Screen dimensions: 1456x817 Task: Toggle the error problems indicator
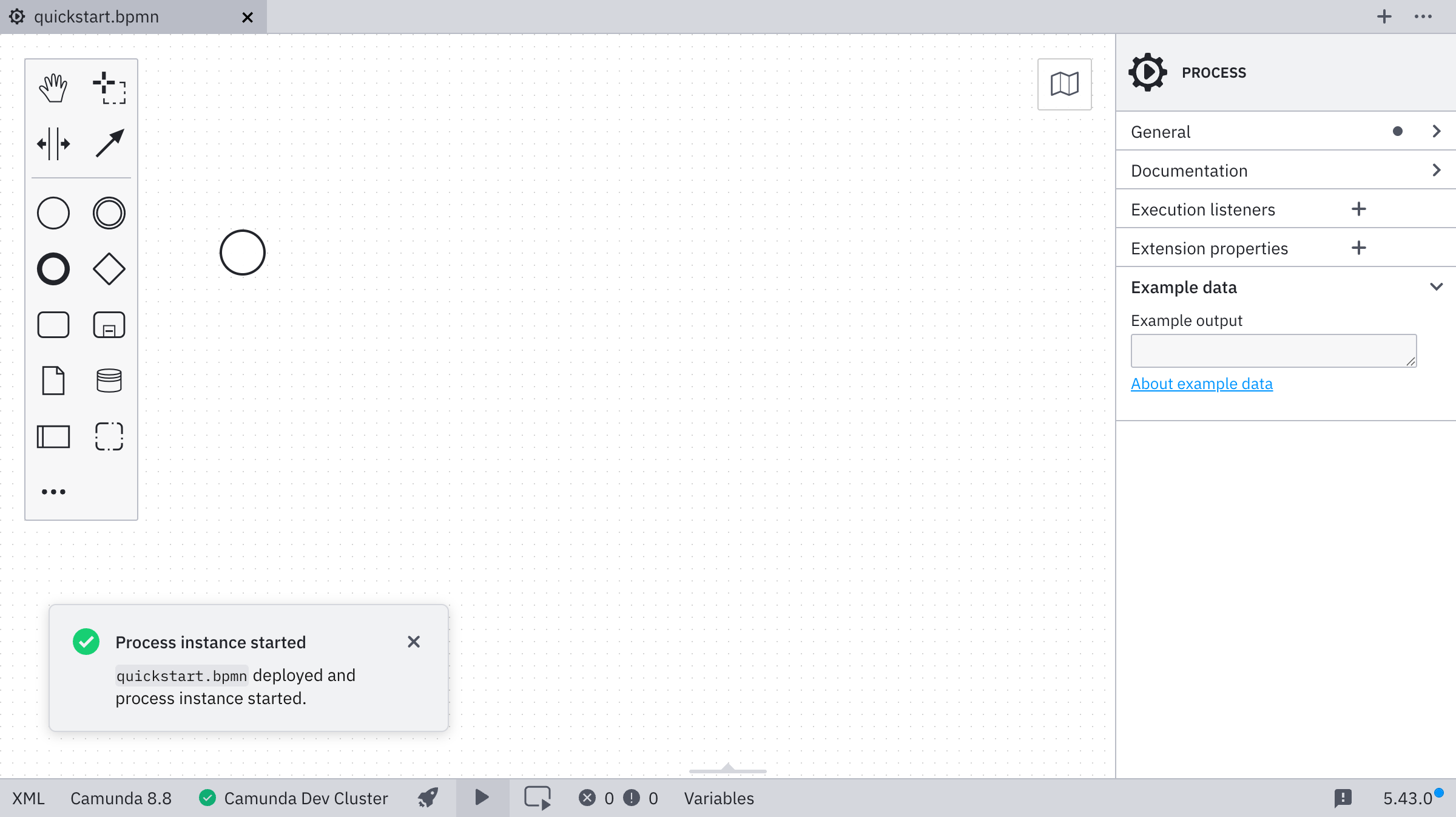587,798
